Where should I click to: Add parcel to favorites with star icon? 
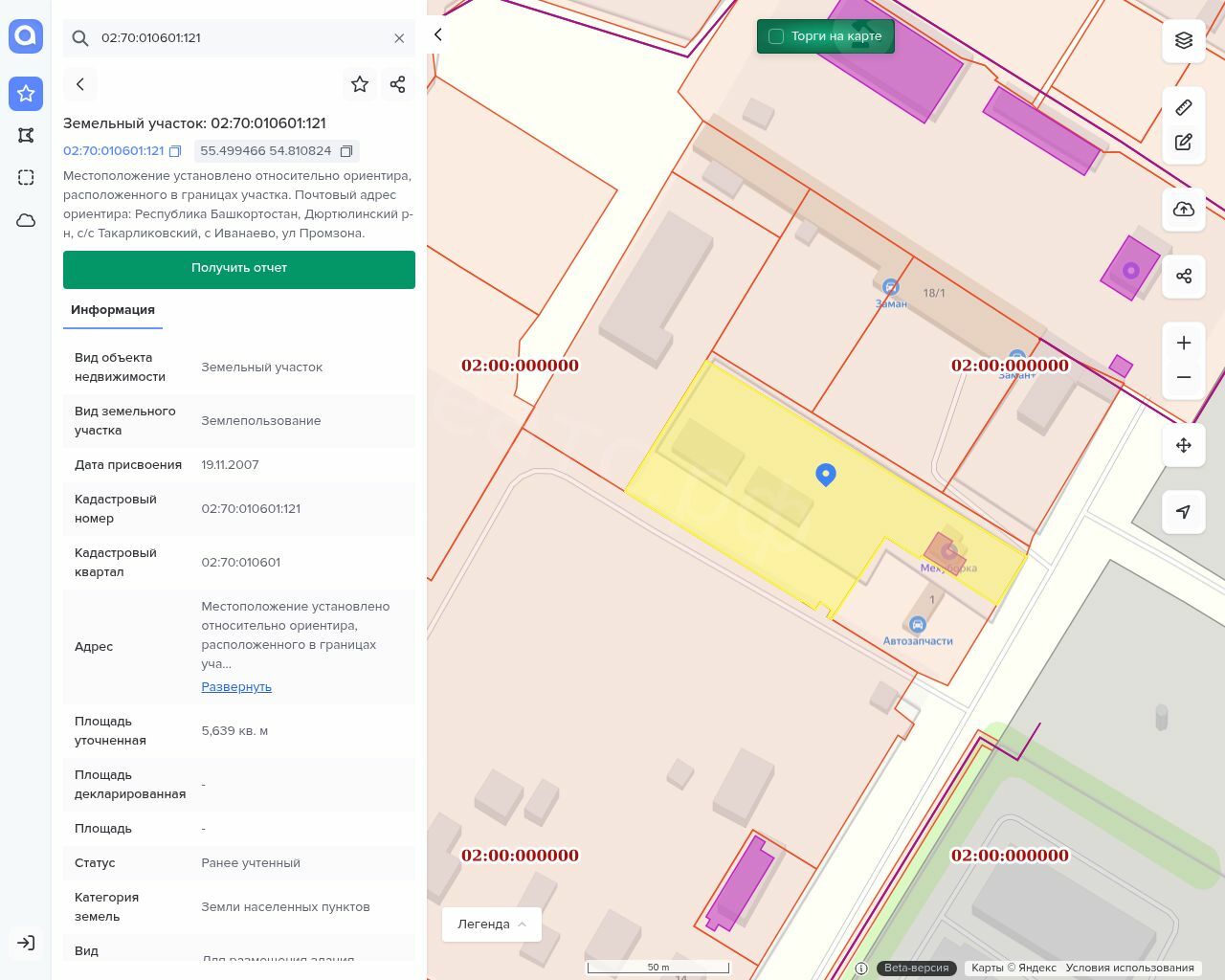tap(360, 84)
